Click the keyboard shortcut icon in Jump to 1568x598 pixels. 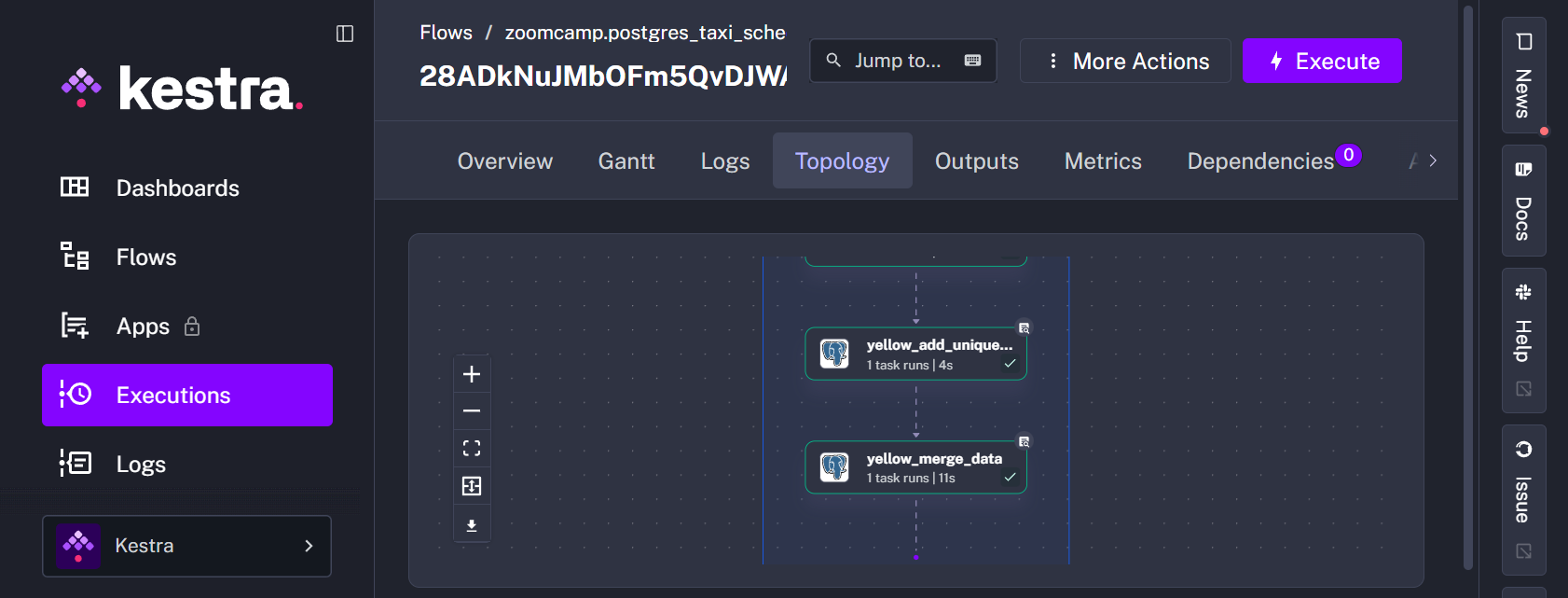(972, 61)
